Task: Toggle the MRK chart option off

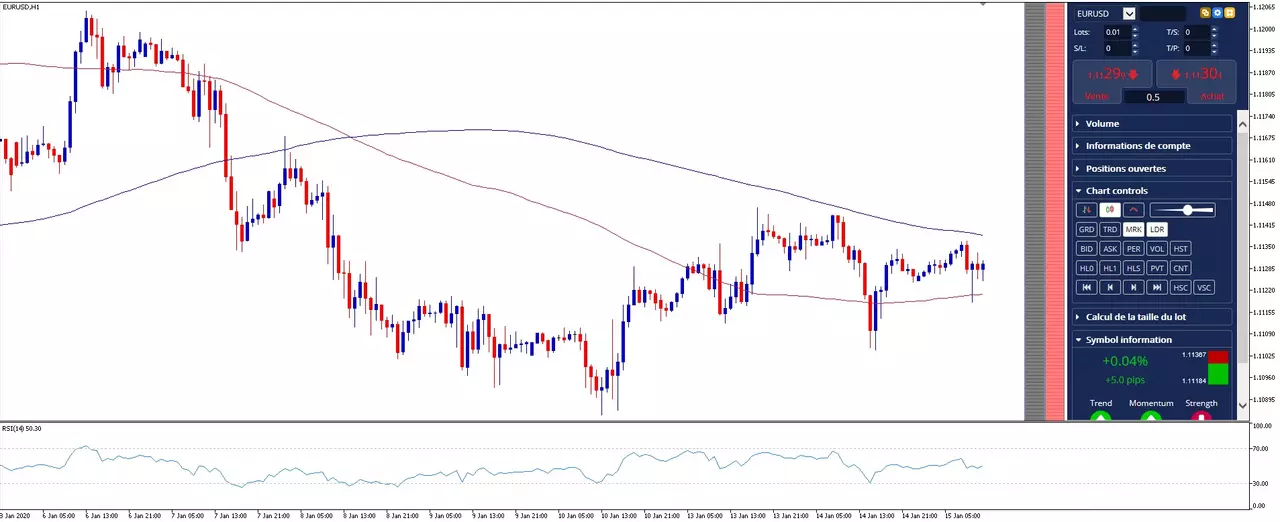Action: click(1133, 229)
